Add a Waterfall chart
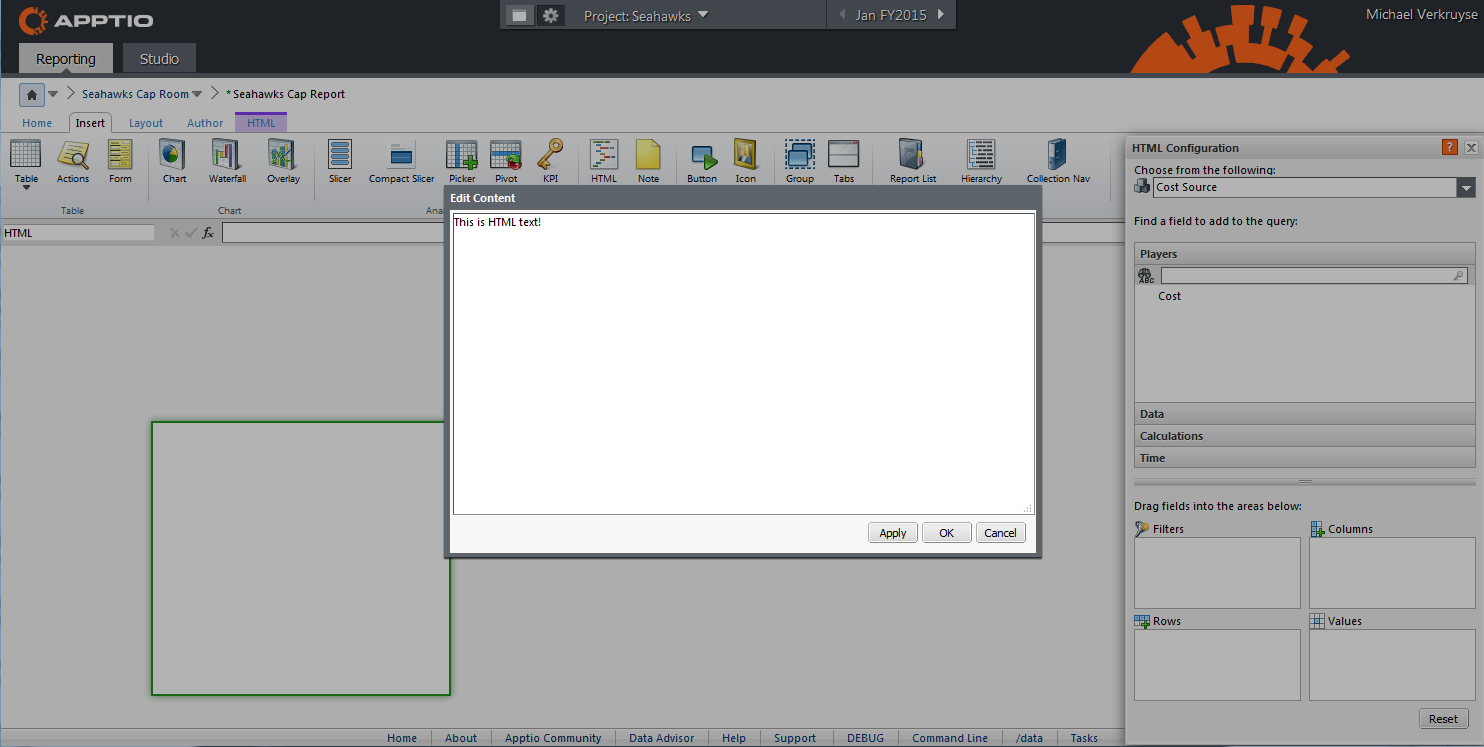The width and height of the screenshot is (1484, 747). coord(227,162)
